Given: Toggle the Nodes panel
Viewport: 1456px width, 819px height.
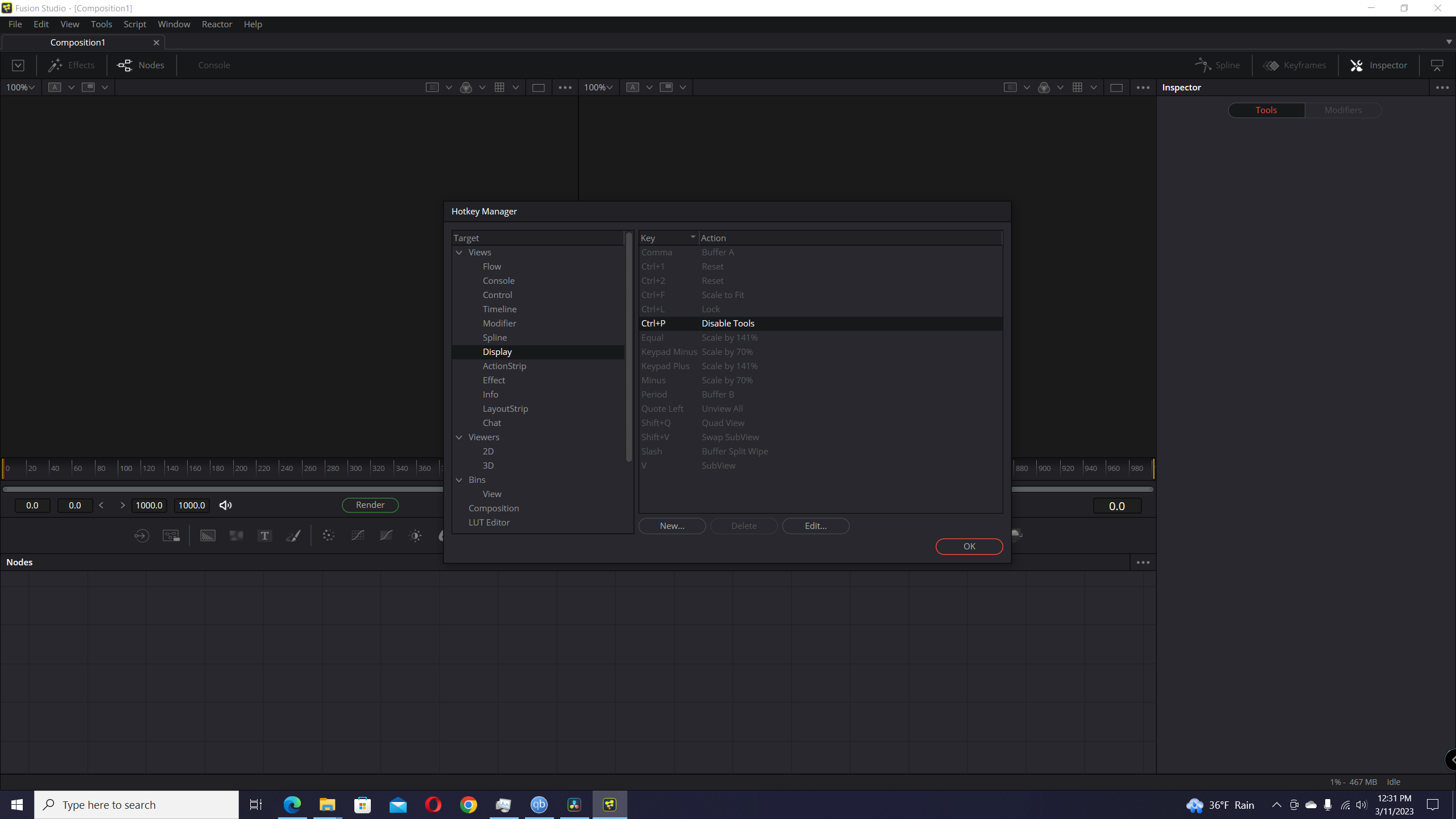Looking at the screenshot, I should (x=140, y=65).
